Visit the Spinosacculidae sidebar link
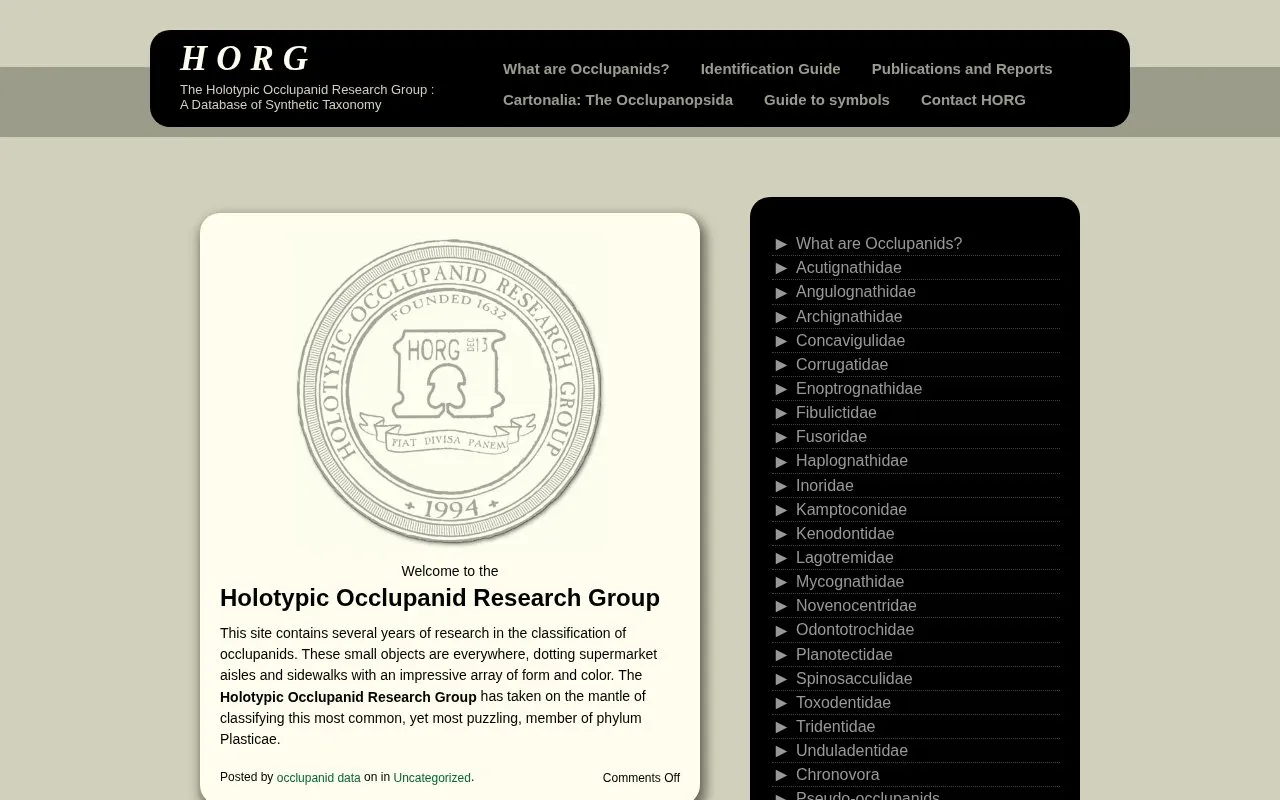This screenshot has height=800, width=1280. (x=854, y=678)
